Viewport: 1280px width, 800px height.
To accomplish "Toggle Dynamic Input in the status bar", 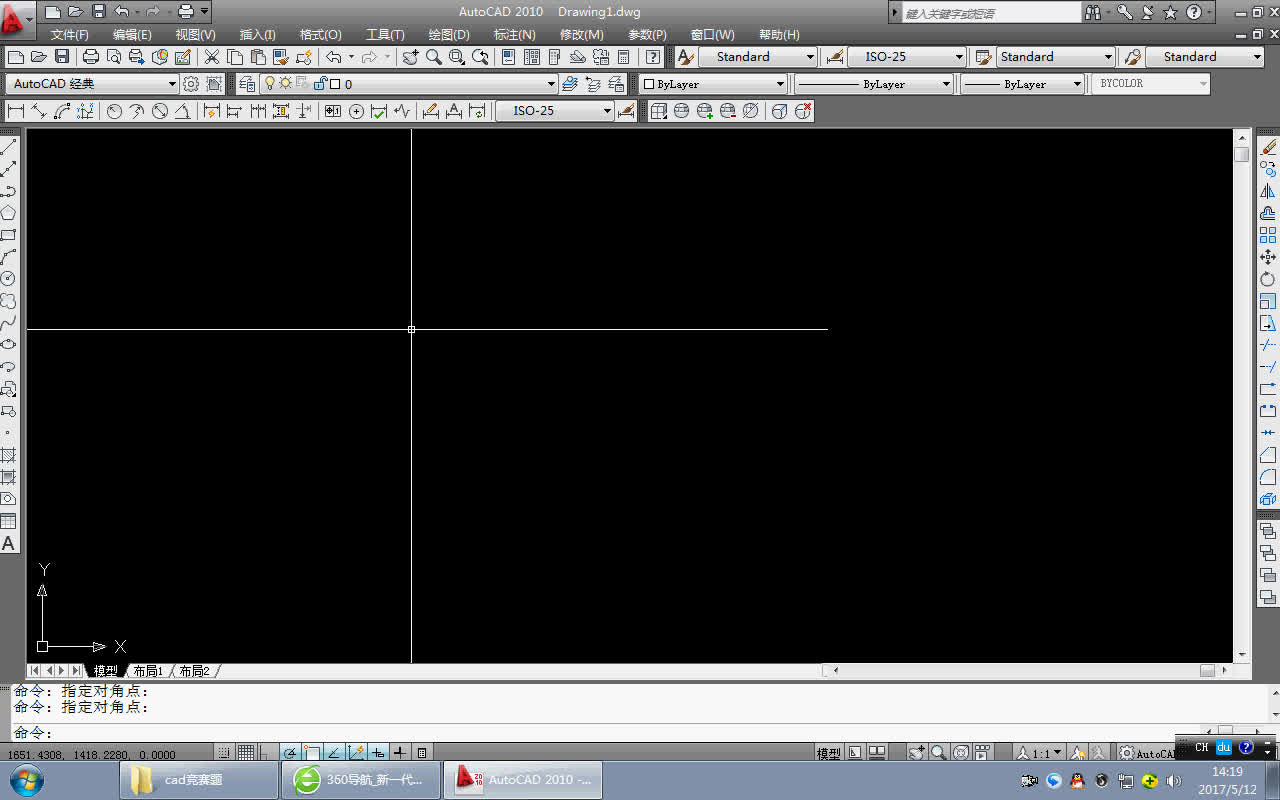I will point(378,753).
